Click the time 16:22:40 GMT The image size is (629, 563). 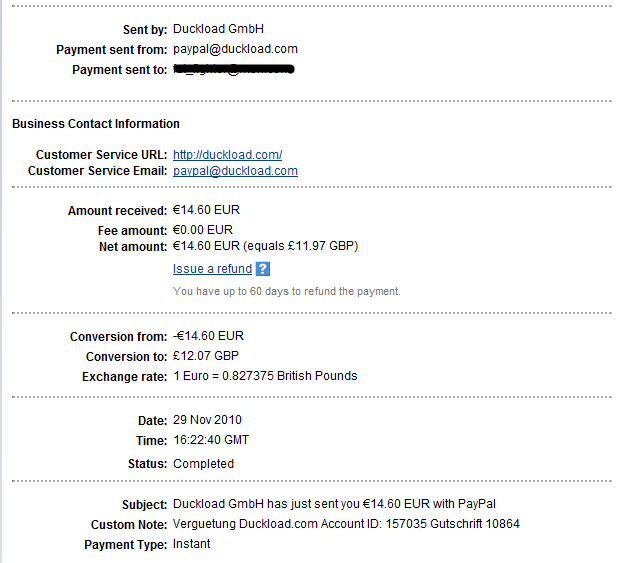pos(211,440)
